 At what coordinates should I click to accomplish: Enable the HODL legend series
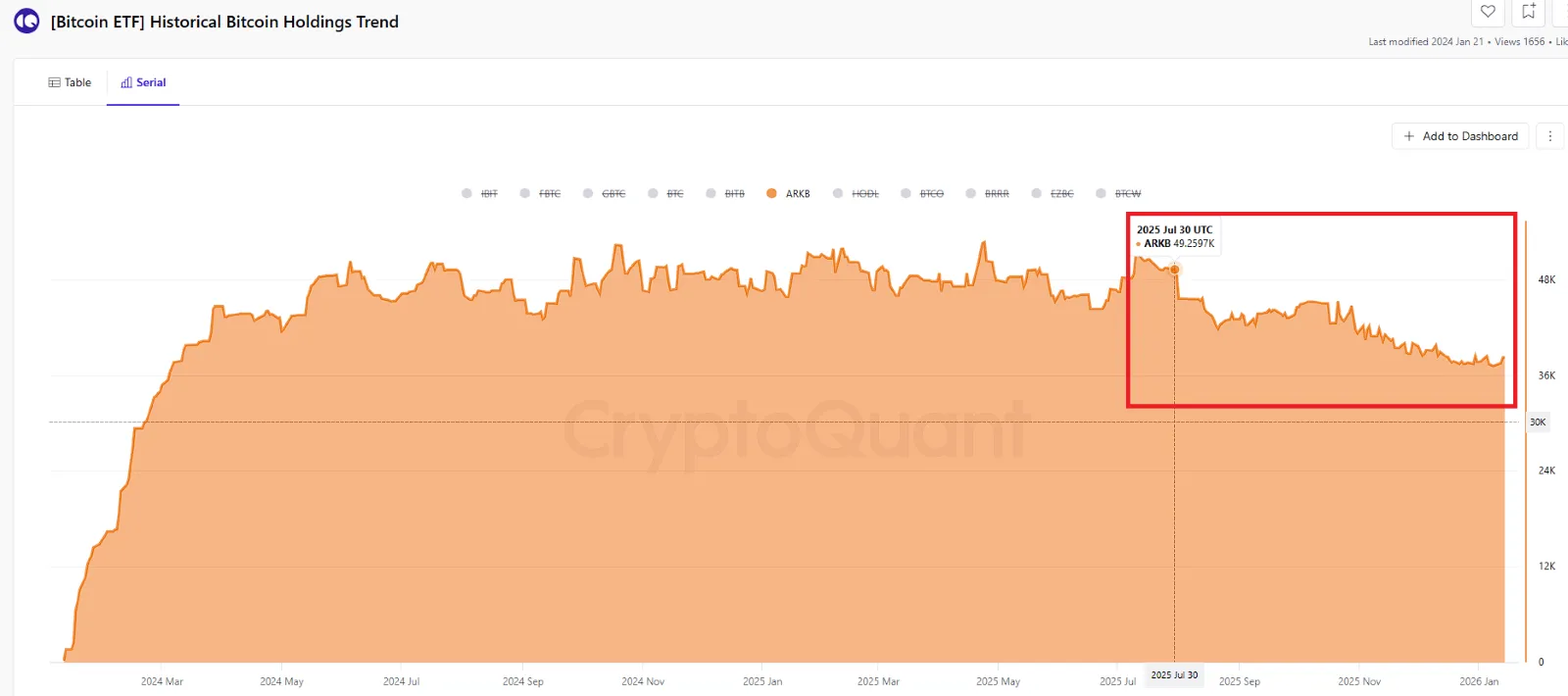[864, 194]
